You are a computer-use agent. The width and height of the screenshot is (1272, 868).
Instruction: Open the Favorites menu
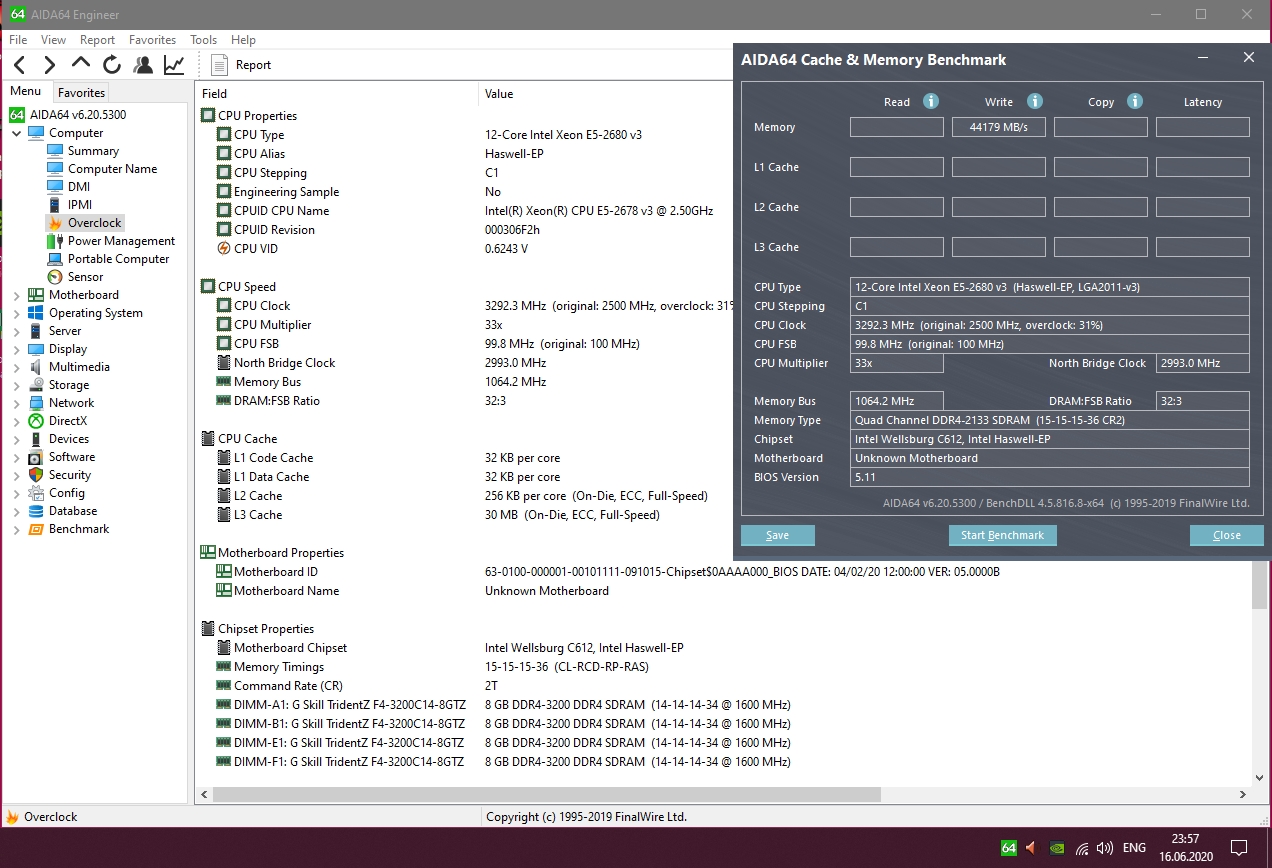152,40
